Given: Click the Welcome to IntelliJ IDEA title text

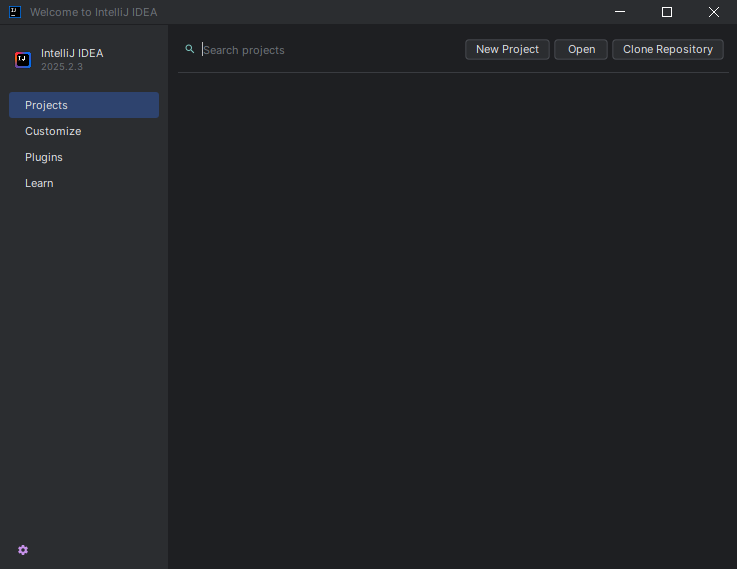Looking at the screenshot, I should [x=93, y=12].
